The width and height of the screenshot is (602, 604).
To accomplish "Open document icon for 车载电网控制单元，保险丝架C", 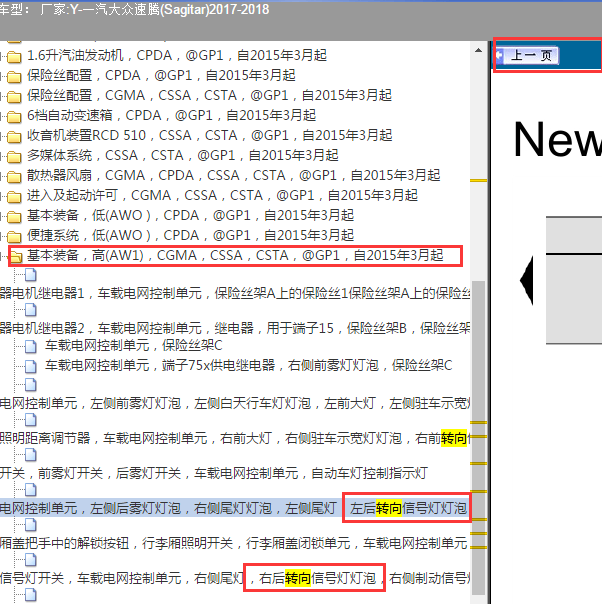I will pyautogui.click(x=31, y=347).
